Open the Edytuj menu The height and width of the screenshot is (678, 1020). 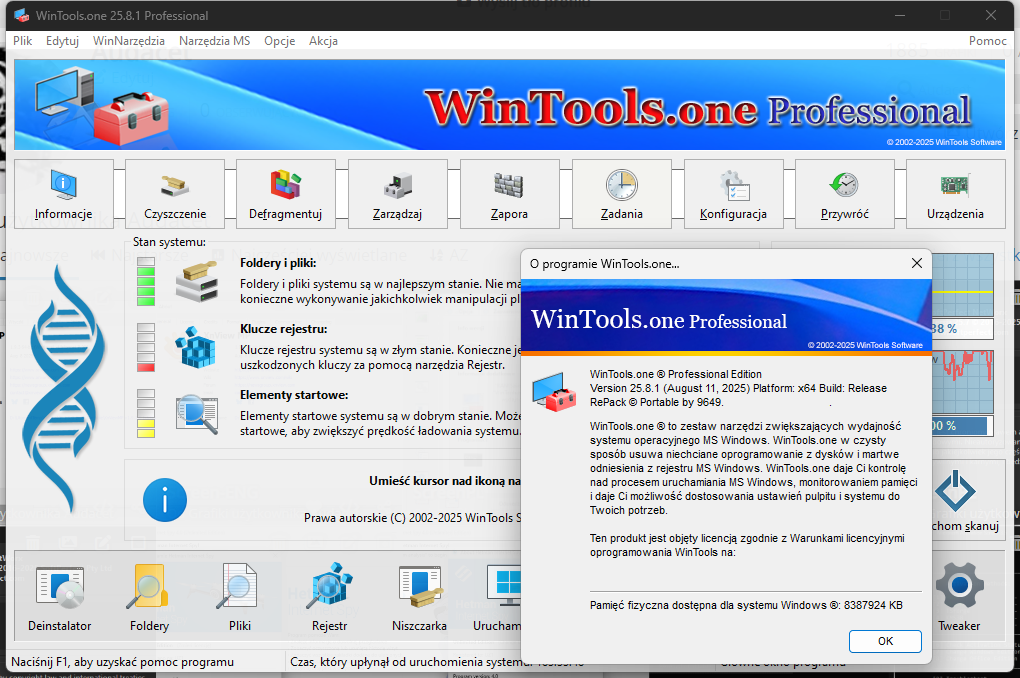pyautogui.click(x=62, y=41)
